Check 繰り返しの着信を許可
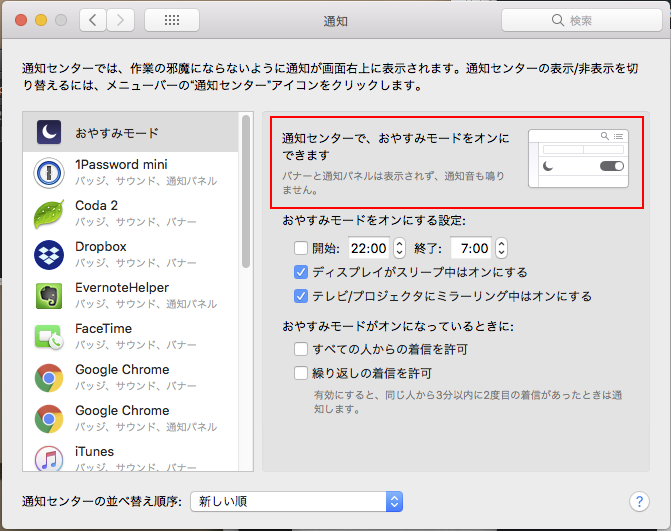The width and height of the screenshot is (671, 531). (x=301, y=373)
